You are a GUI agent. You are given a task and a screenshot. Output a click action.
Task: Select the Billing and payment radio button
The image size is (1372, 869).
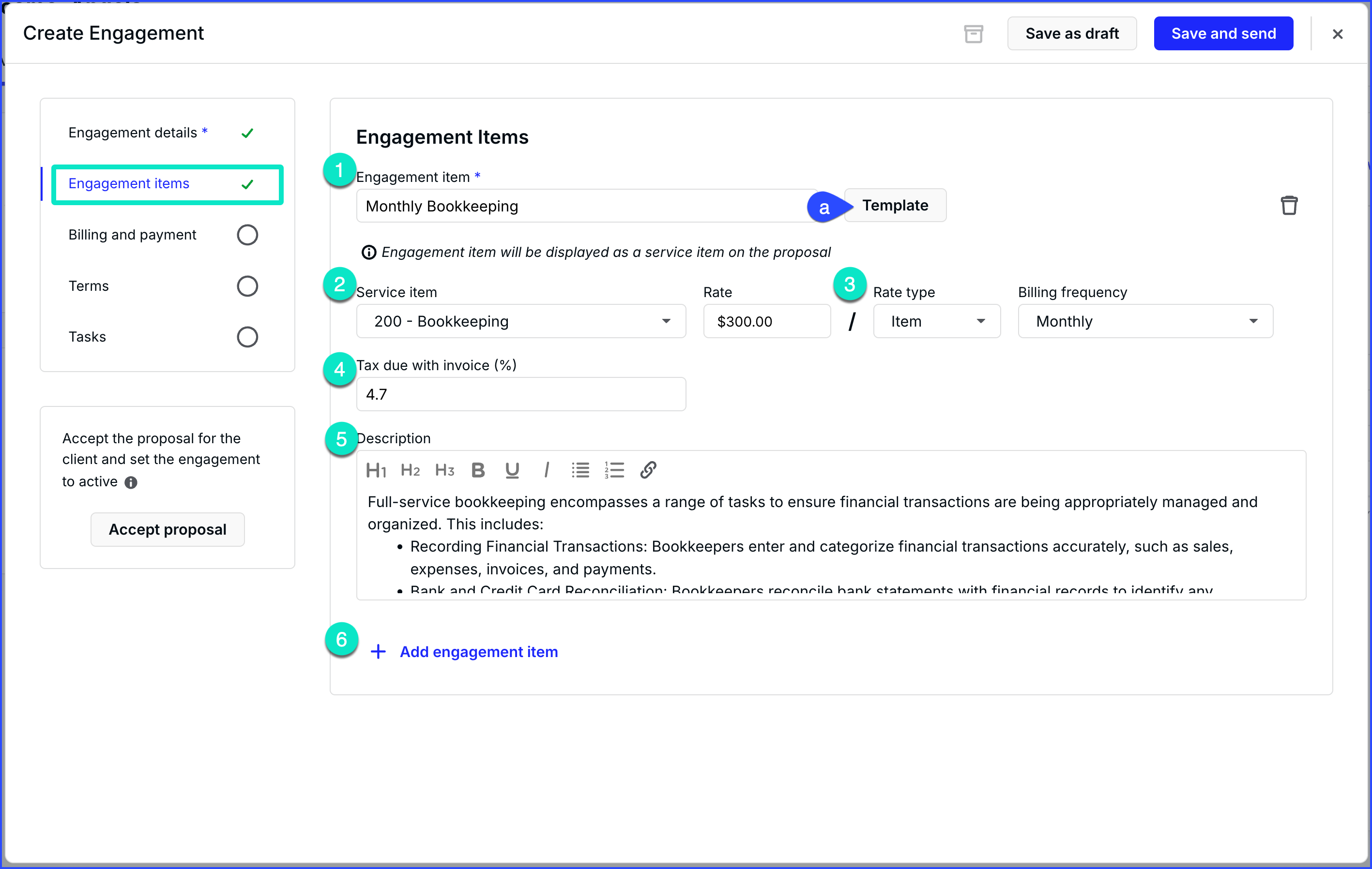coord(247,235)
